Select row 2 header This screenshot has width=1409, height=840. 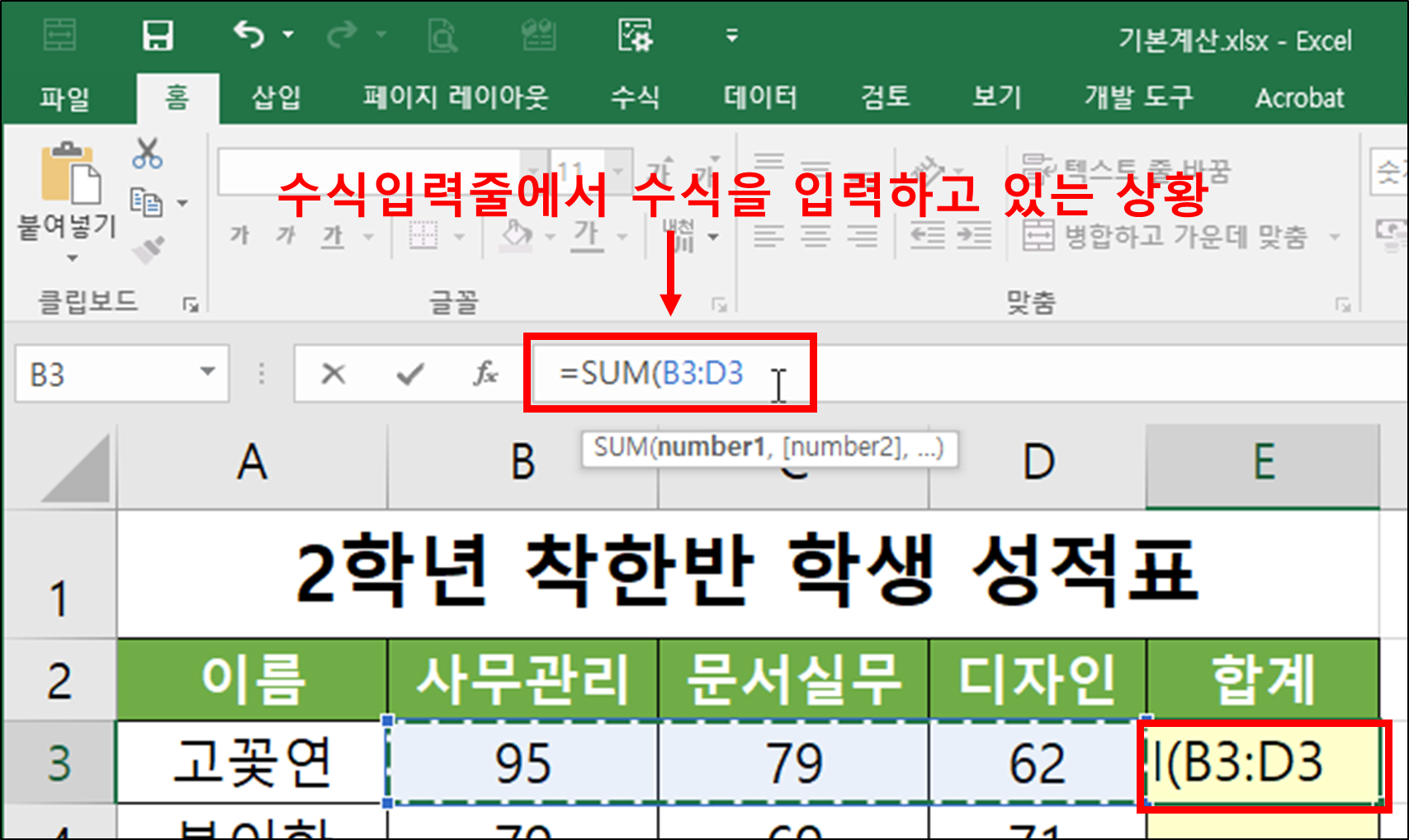[x=59, y=680]
